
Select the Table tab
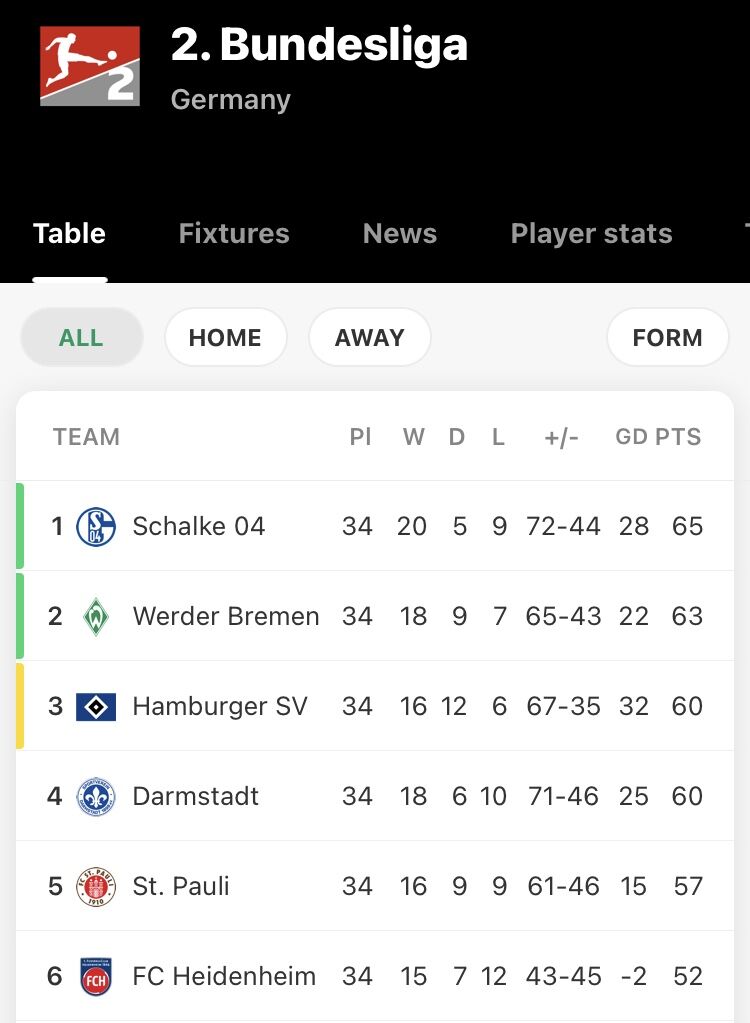click(x=70, y=234)
